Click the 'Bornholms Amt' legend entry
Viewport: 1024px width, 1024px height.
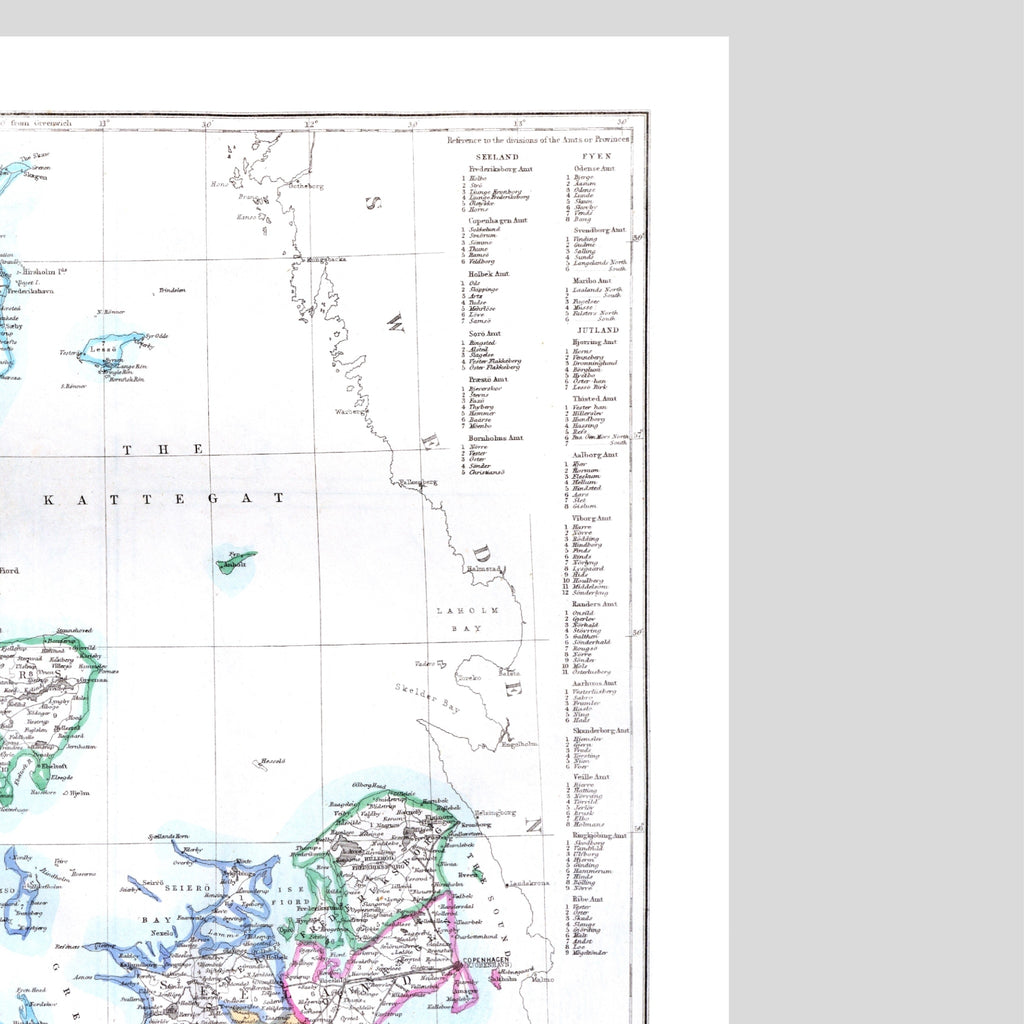click(496, 438)
